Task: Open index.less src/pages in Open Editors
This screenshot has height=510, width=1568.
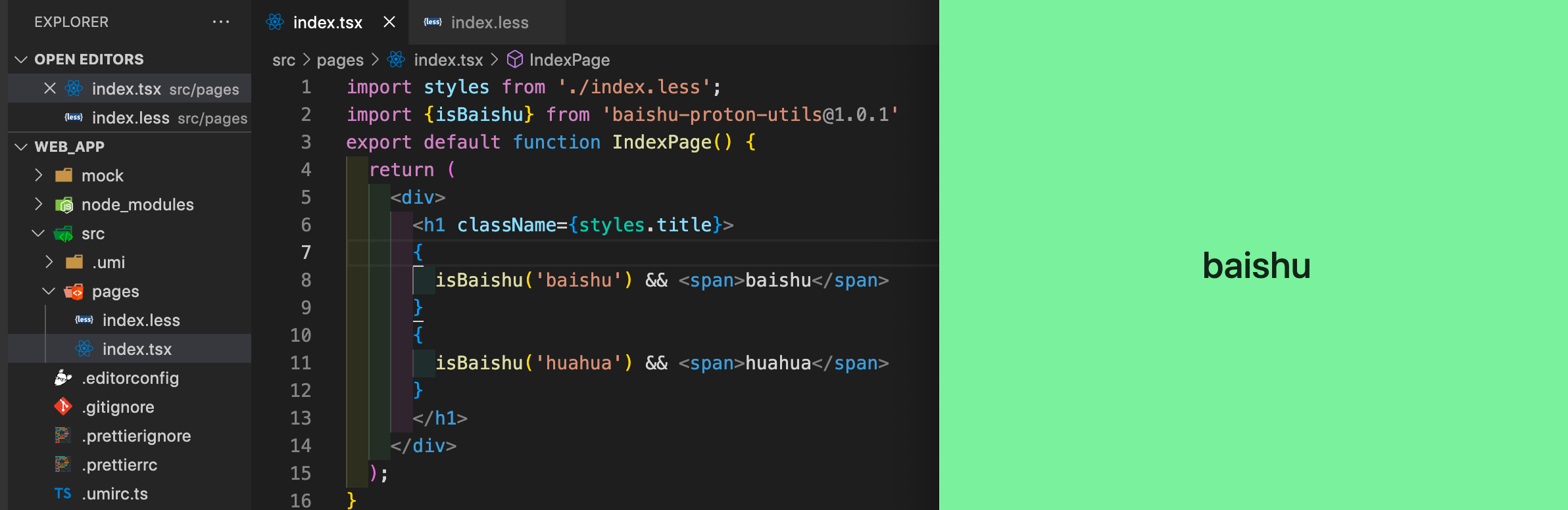Action: (130, 118)
